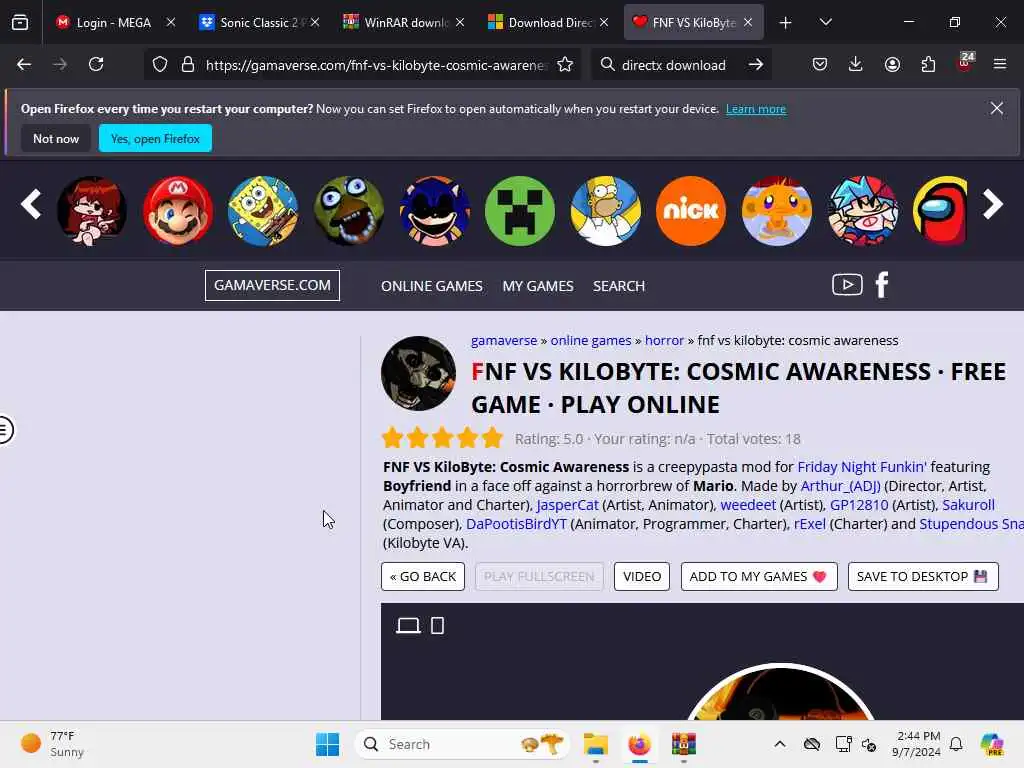The image size is (1024, 768).
Task: Click Yes, open Firefox button
Action: 155,138
